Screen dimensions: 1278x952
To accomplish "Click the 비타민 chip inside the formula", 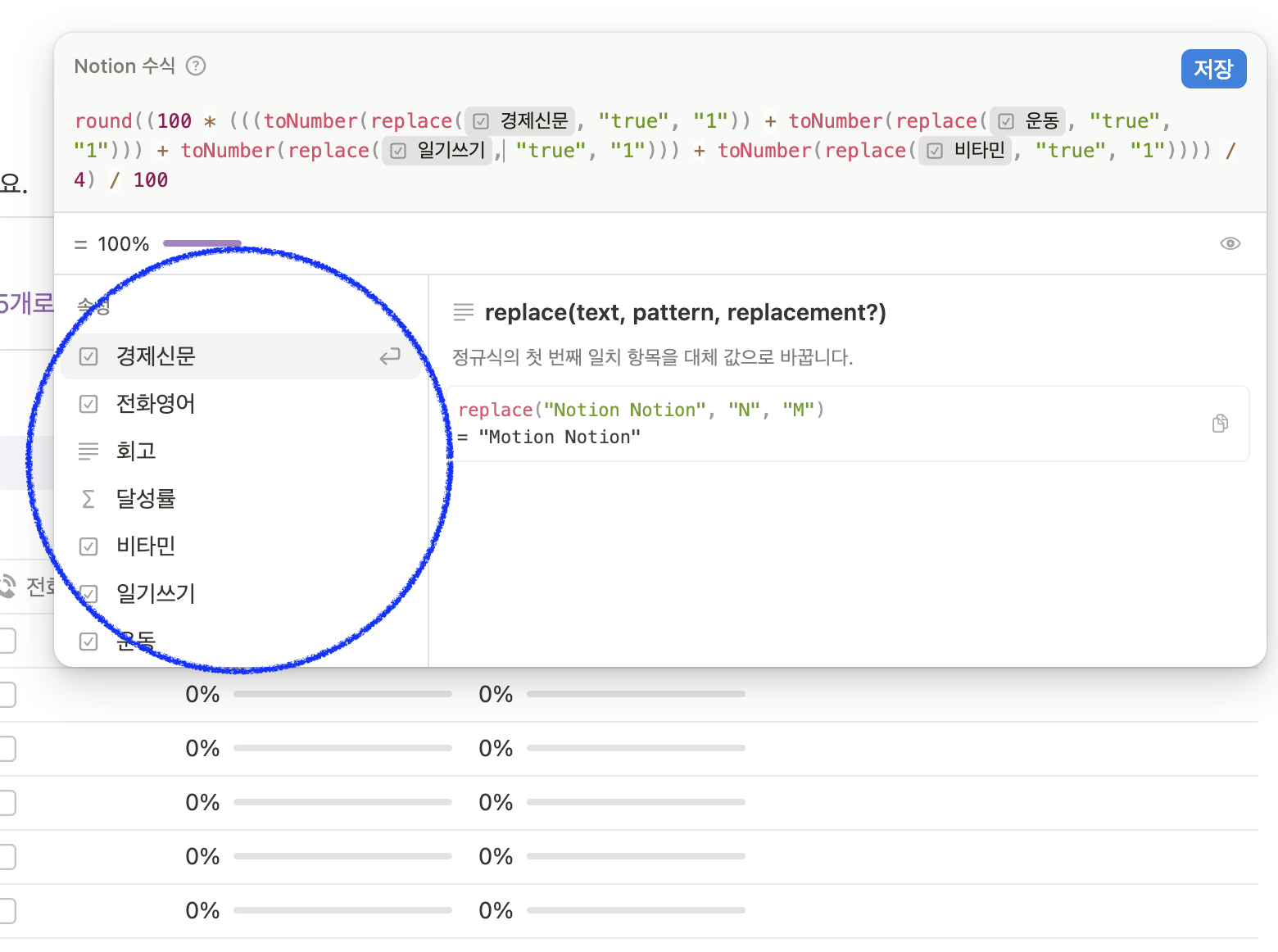I will tap(965, 151).
